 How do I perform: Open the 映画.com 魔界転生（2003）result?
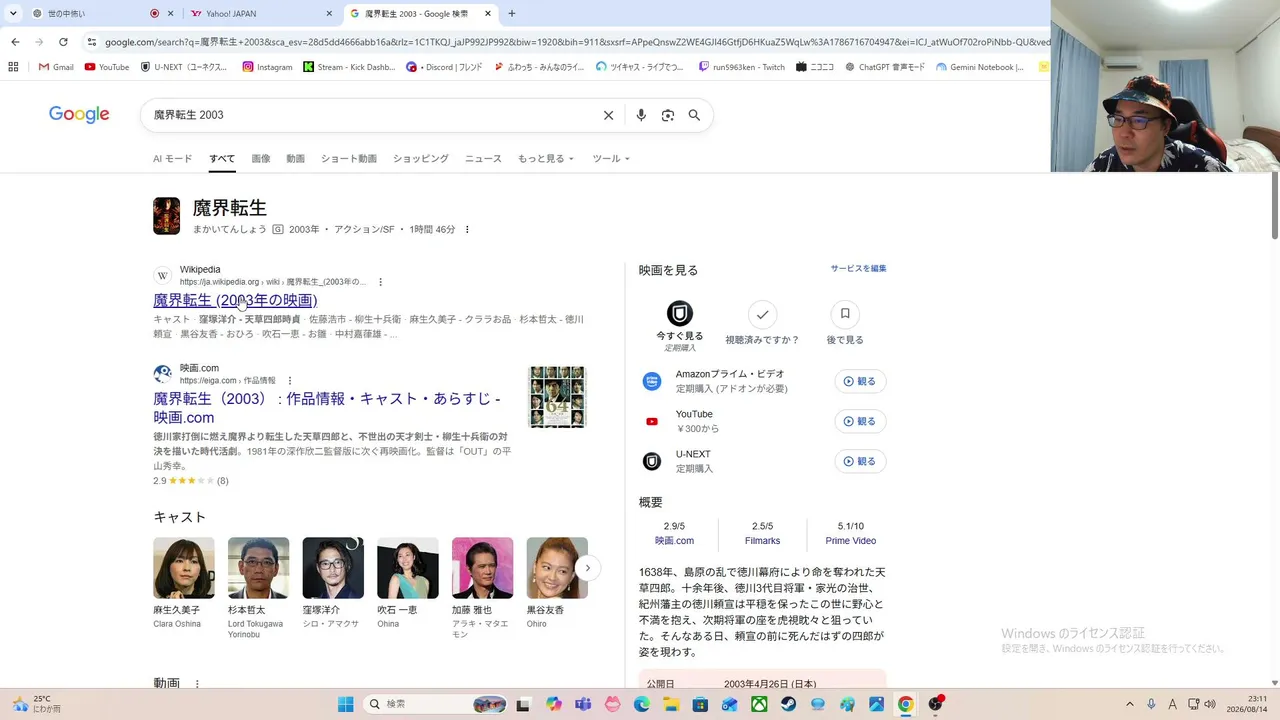(327, 408)
